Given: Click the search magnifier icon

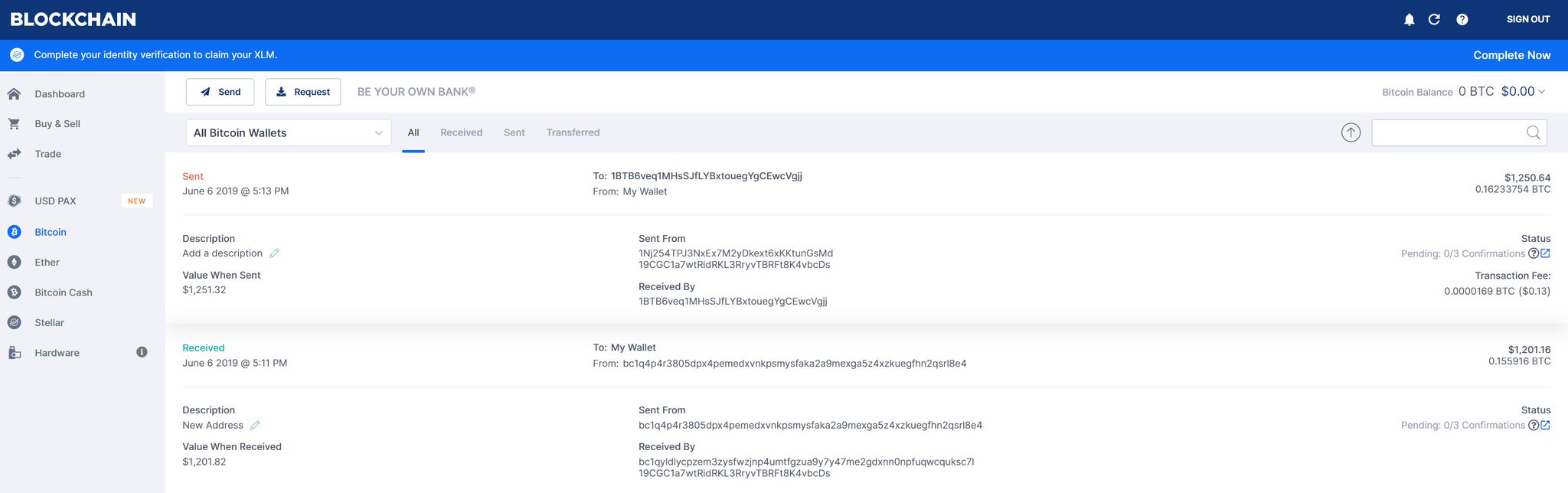Looking at the screenshot, I should click(1533, 132).
